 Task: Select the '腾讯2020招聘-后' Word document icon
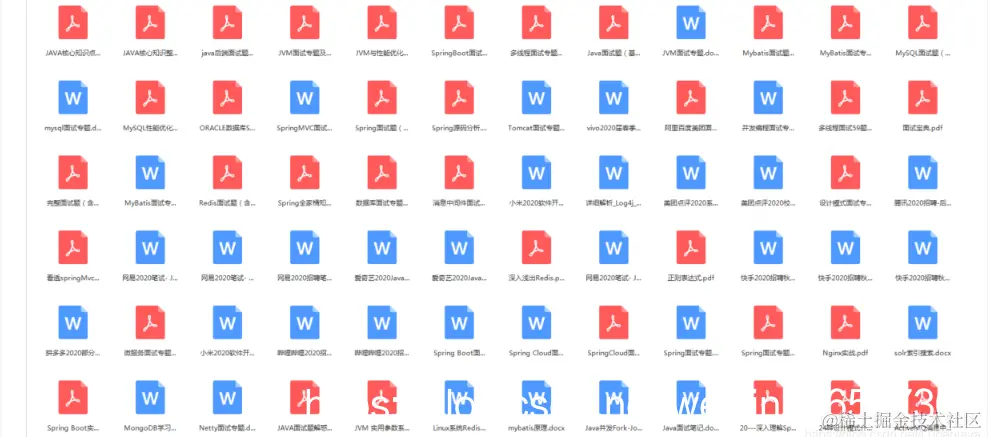point(923,172)
